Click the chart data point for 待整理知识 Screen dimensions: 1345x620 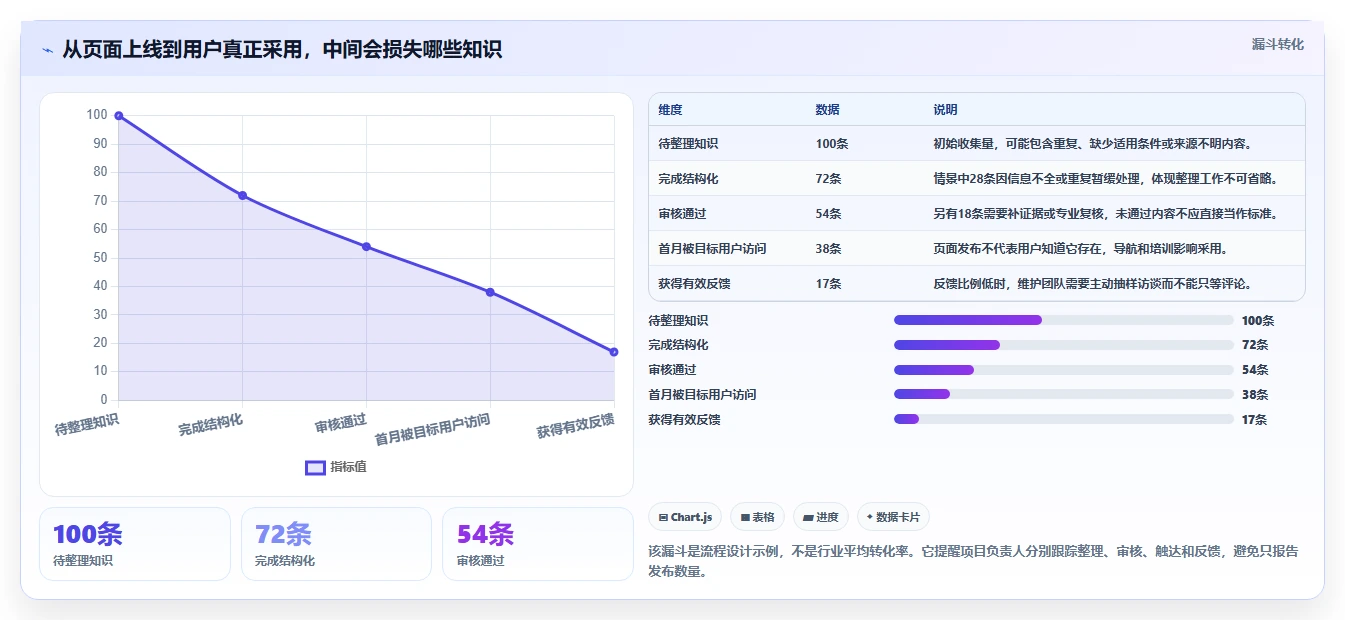point(118,116)
